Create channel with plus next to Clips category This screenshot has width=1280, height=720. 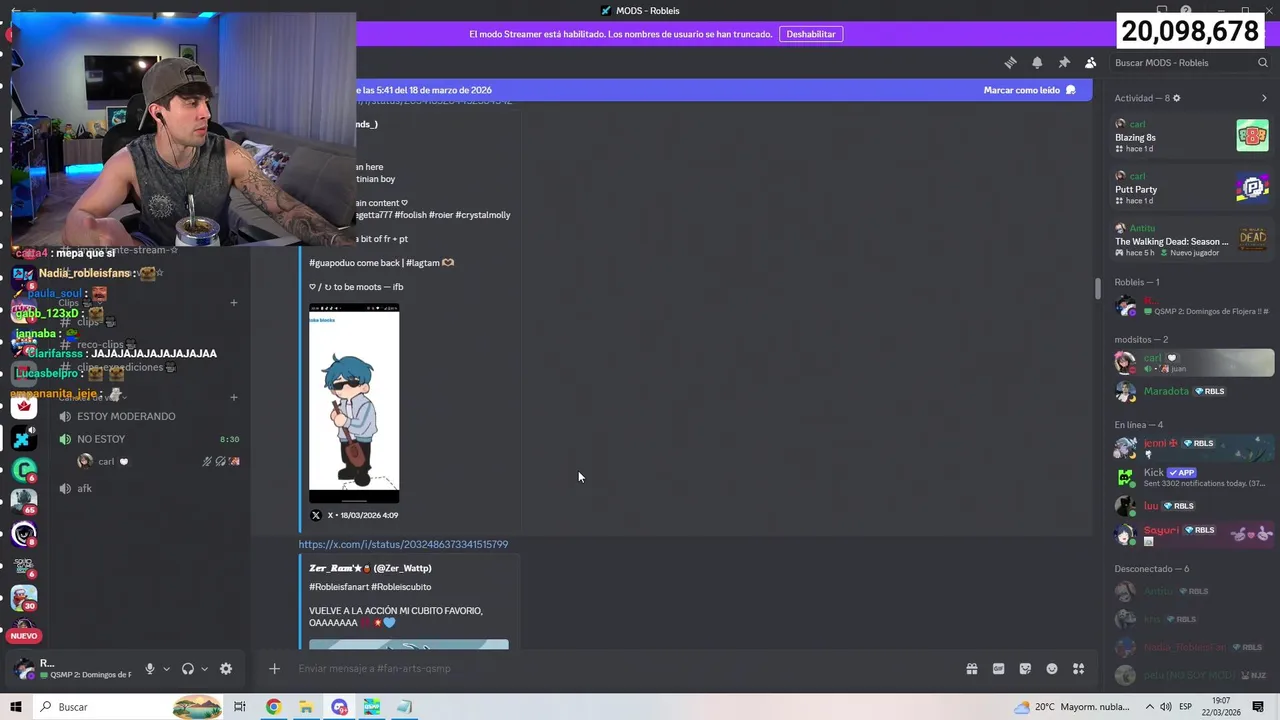234,303
